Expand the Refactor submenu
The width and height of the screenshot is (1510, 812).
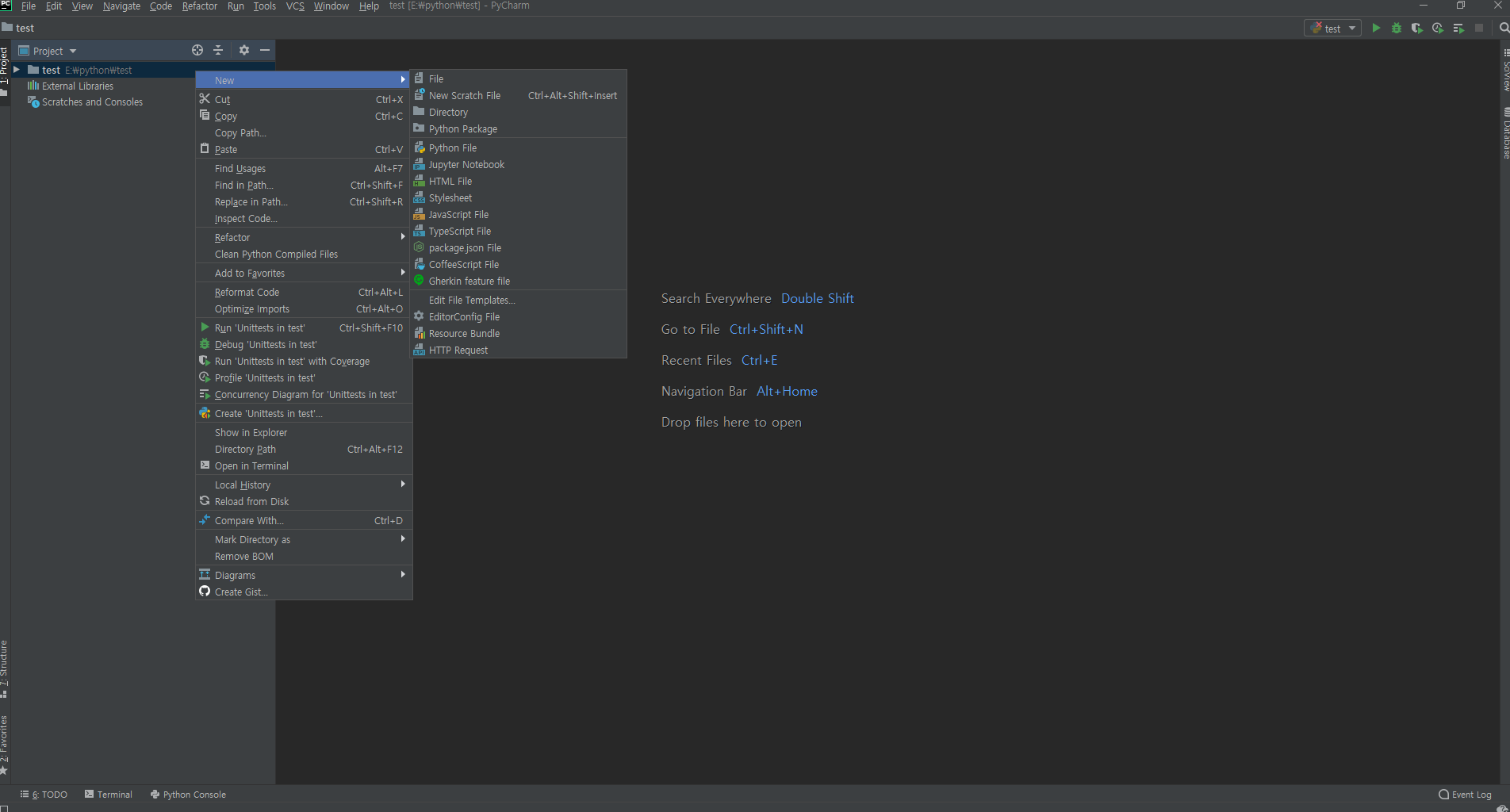[x=304, y=237]
